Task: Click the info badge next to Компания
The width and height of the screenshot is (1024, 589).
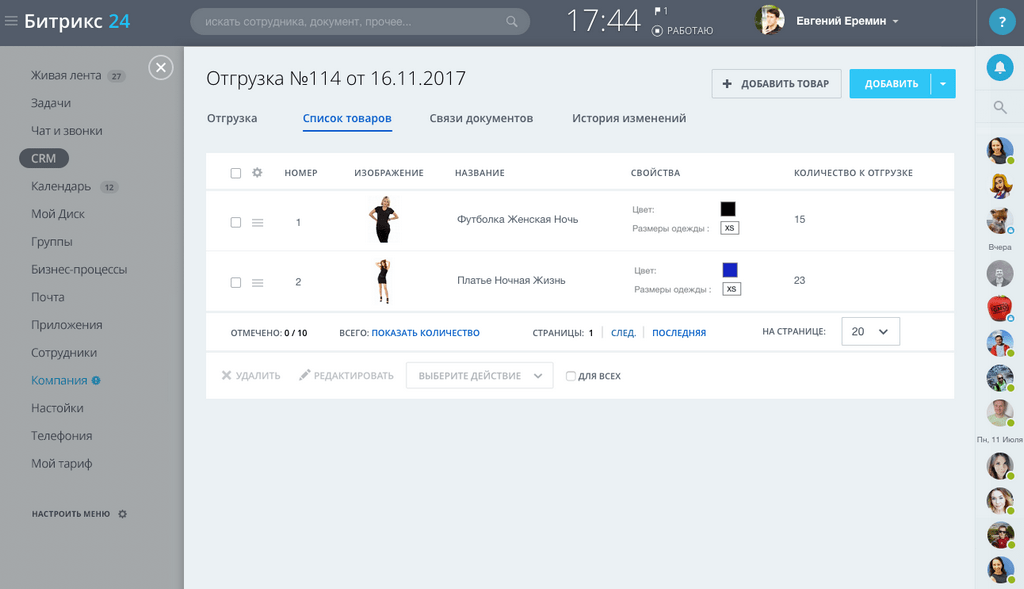Action: [96, 381]
